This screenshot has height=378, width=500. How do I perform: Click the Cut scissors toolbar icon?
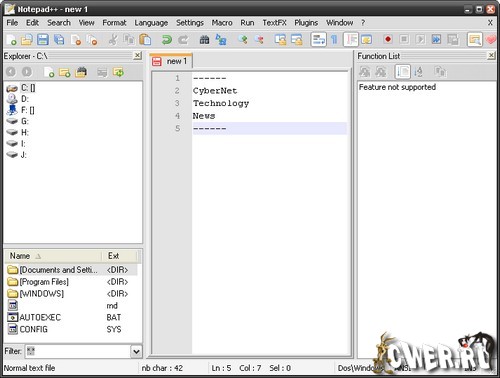pyautogui.click(x=113, y=39)
